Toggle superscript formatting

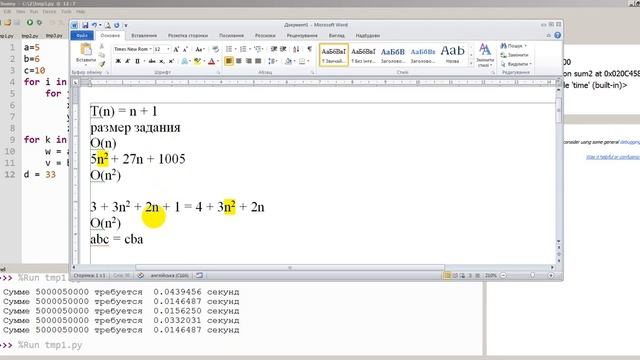pos(171,61)
